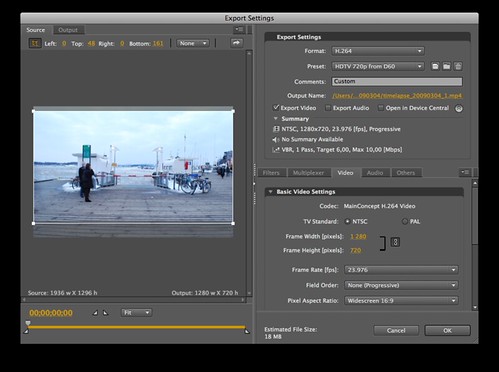Screen dimensions: 499x372
Task: Click the video settings vertical scrollbar
Action: pyautogui.click(x=475, y=244)
